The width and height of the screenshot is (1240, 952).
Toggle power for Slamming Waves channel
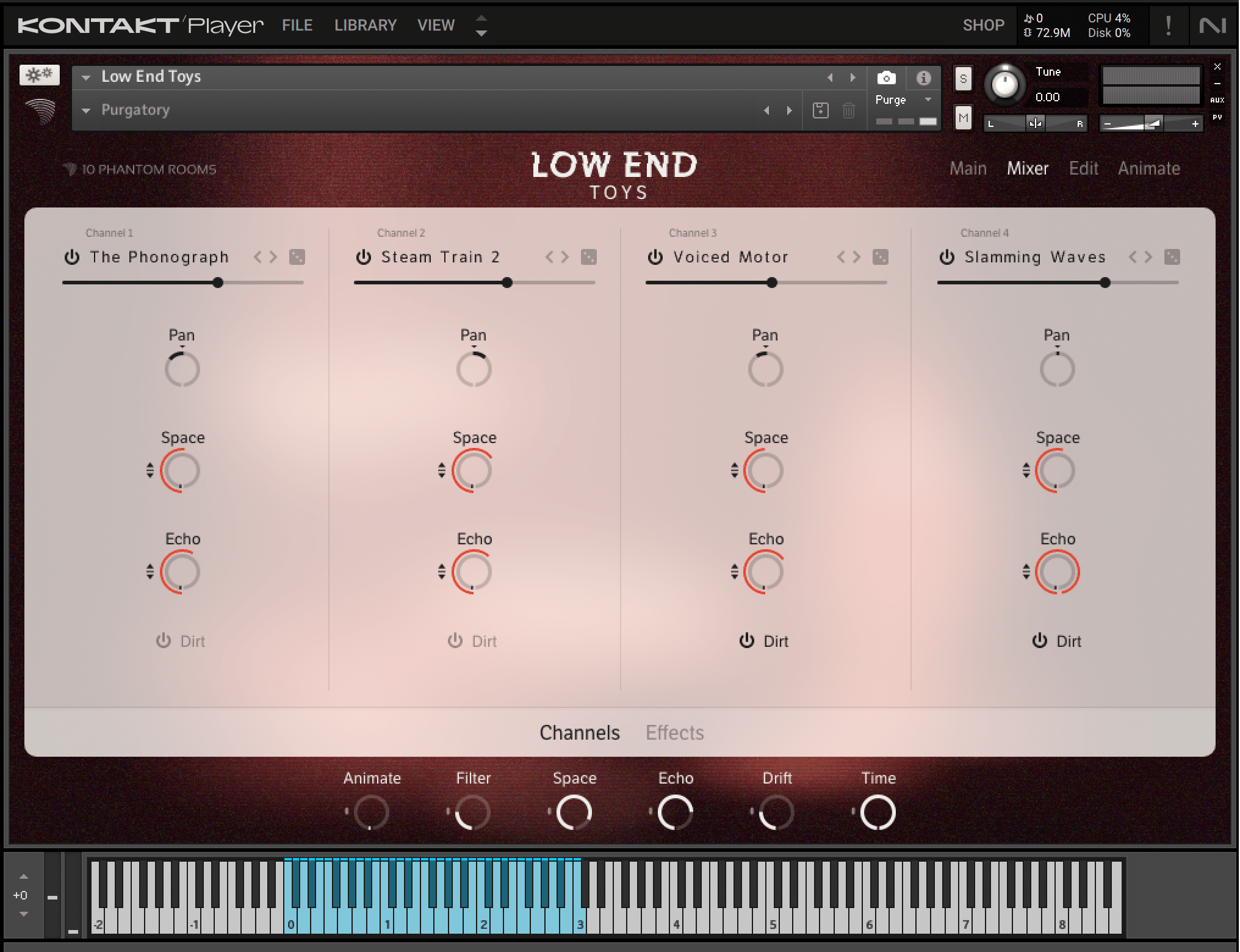click(947, 257)
